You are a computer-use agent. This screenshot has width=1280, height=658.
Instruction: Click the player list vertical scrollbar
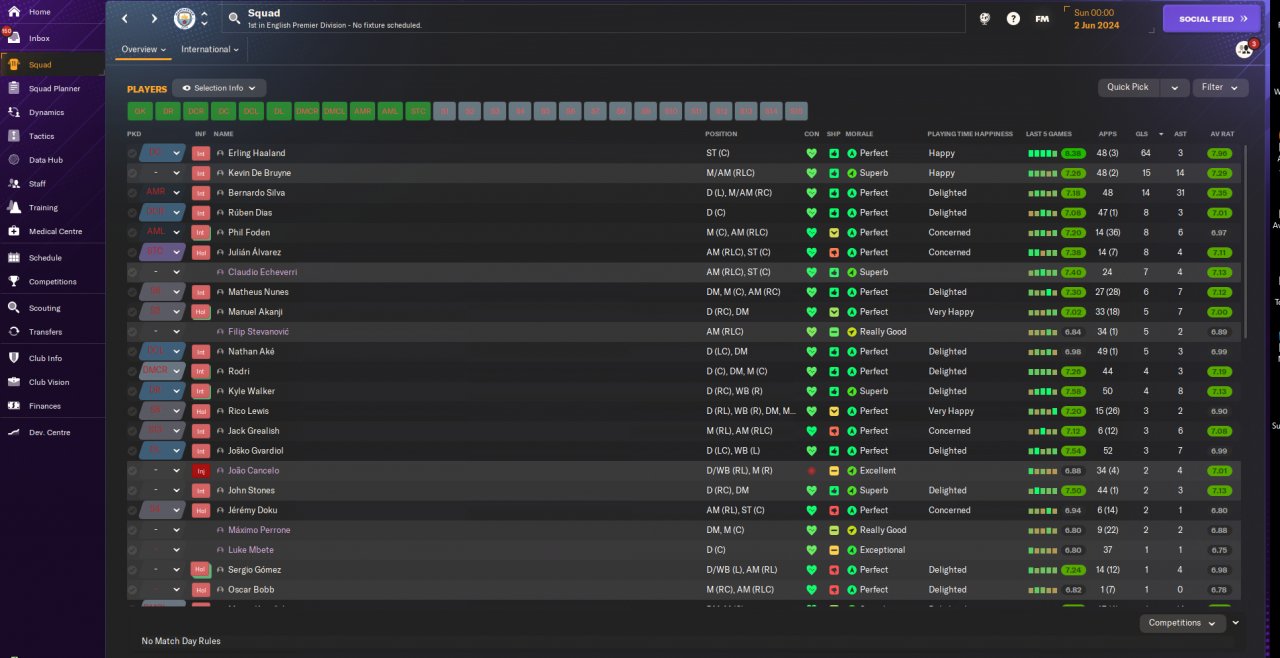[x=1245, y=240]
